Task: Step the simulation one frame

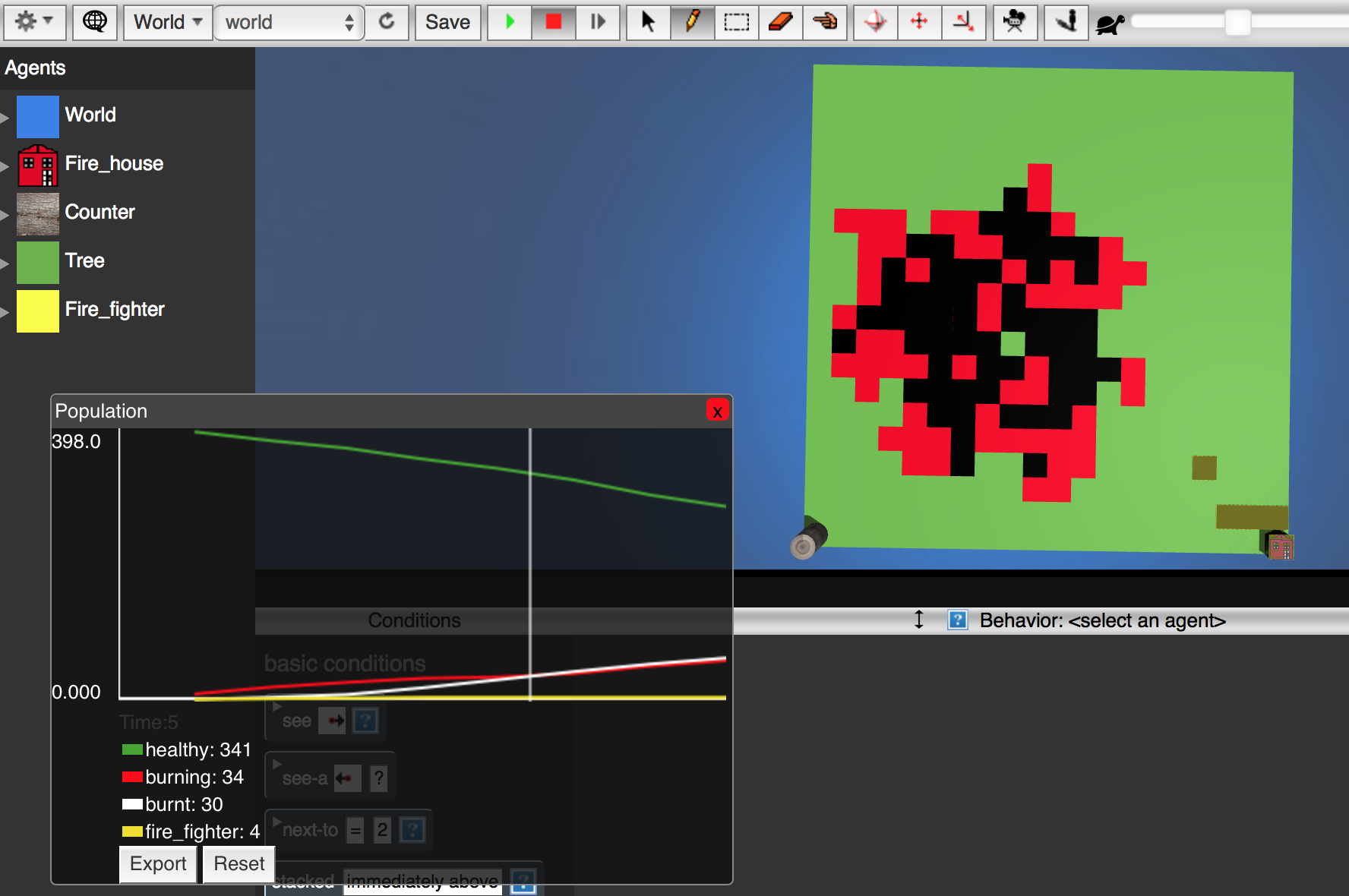Action: point(598,22)
